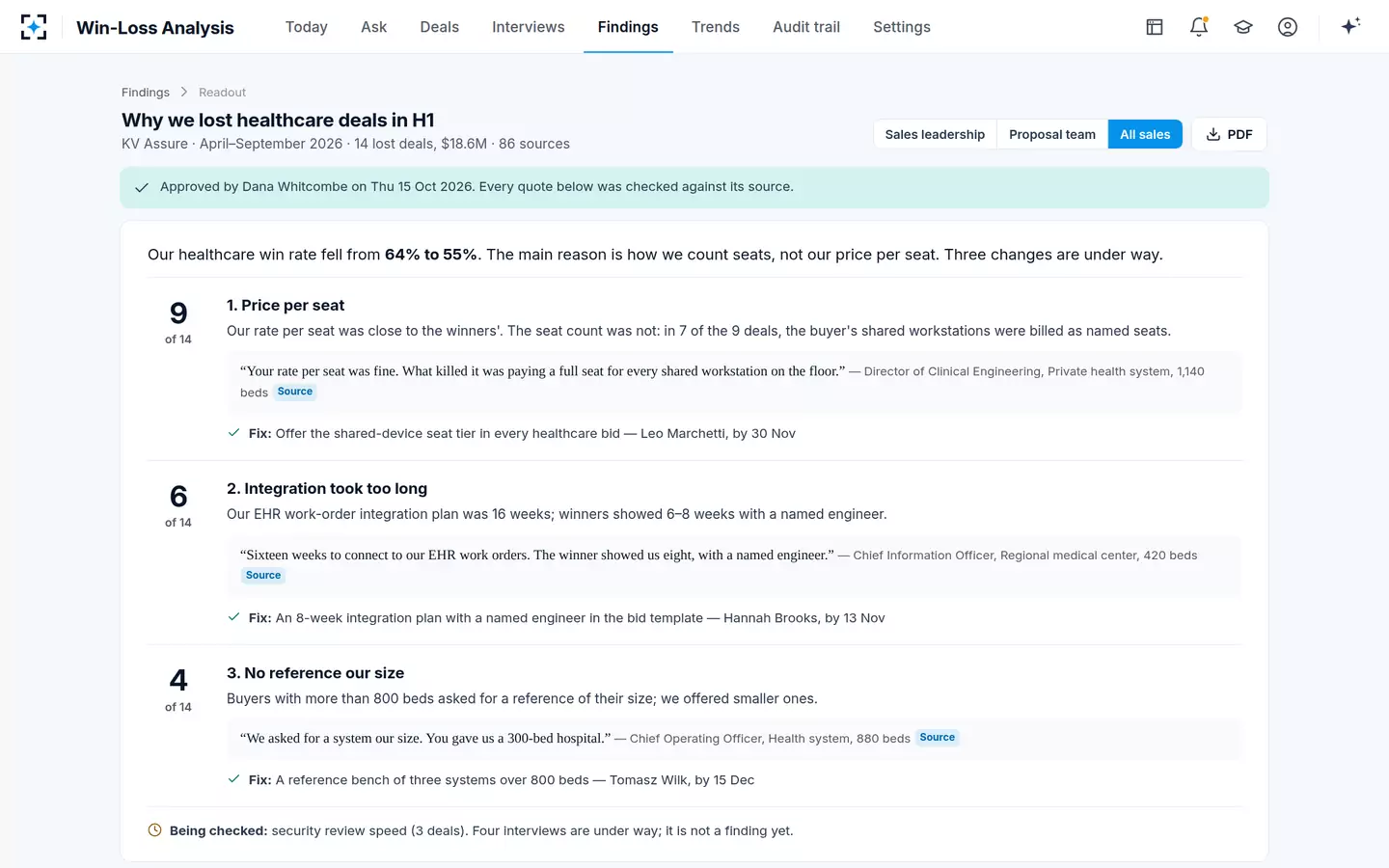This screenshot has height=868, width=1389.
Task: Open the graduation cap learning icon
Action: (x=1243, y=27)
